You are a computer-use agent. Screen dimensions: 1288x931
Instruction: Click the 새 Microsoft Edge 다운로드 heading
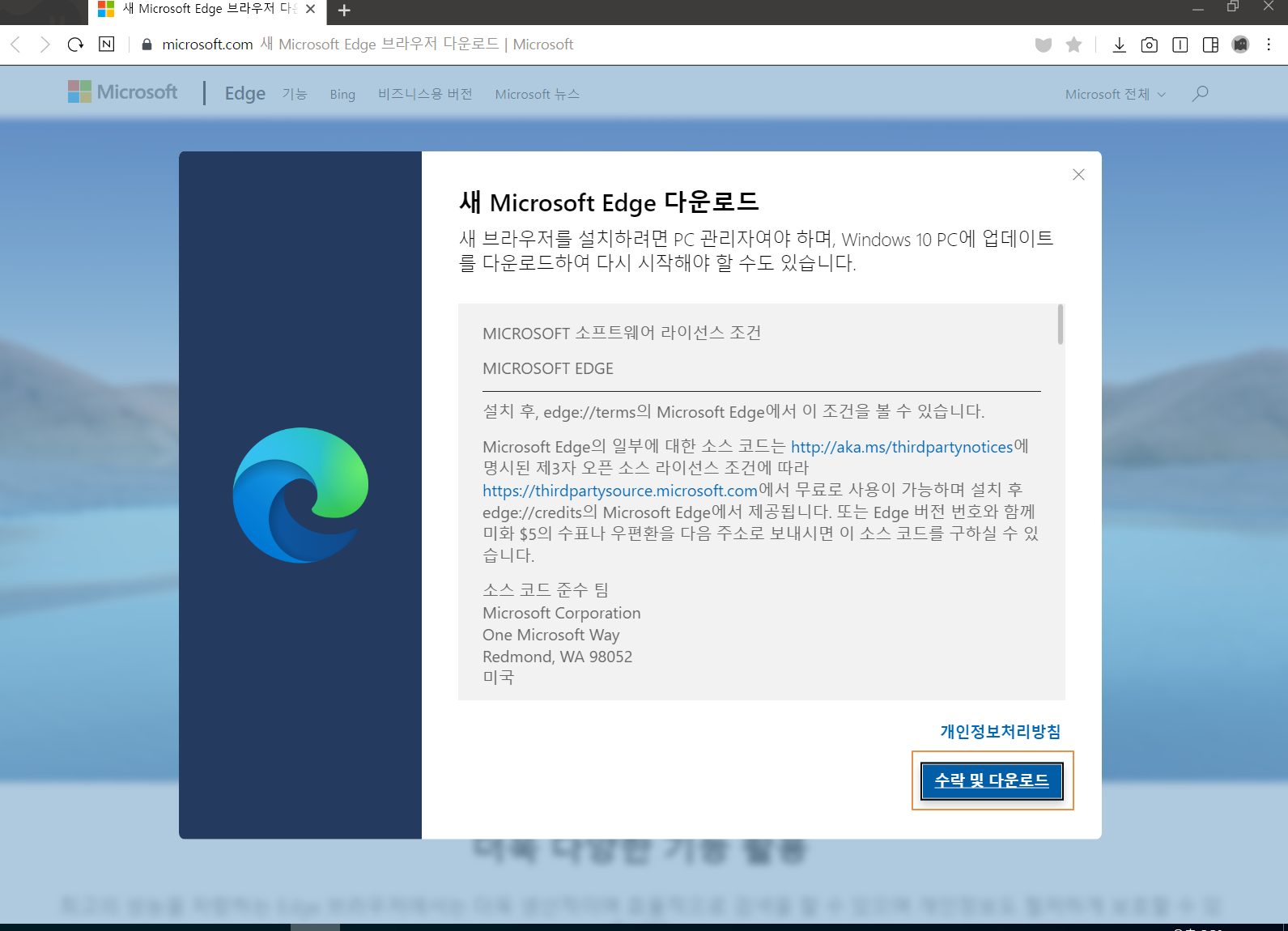click(609, 202)
